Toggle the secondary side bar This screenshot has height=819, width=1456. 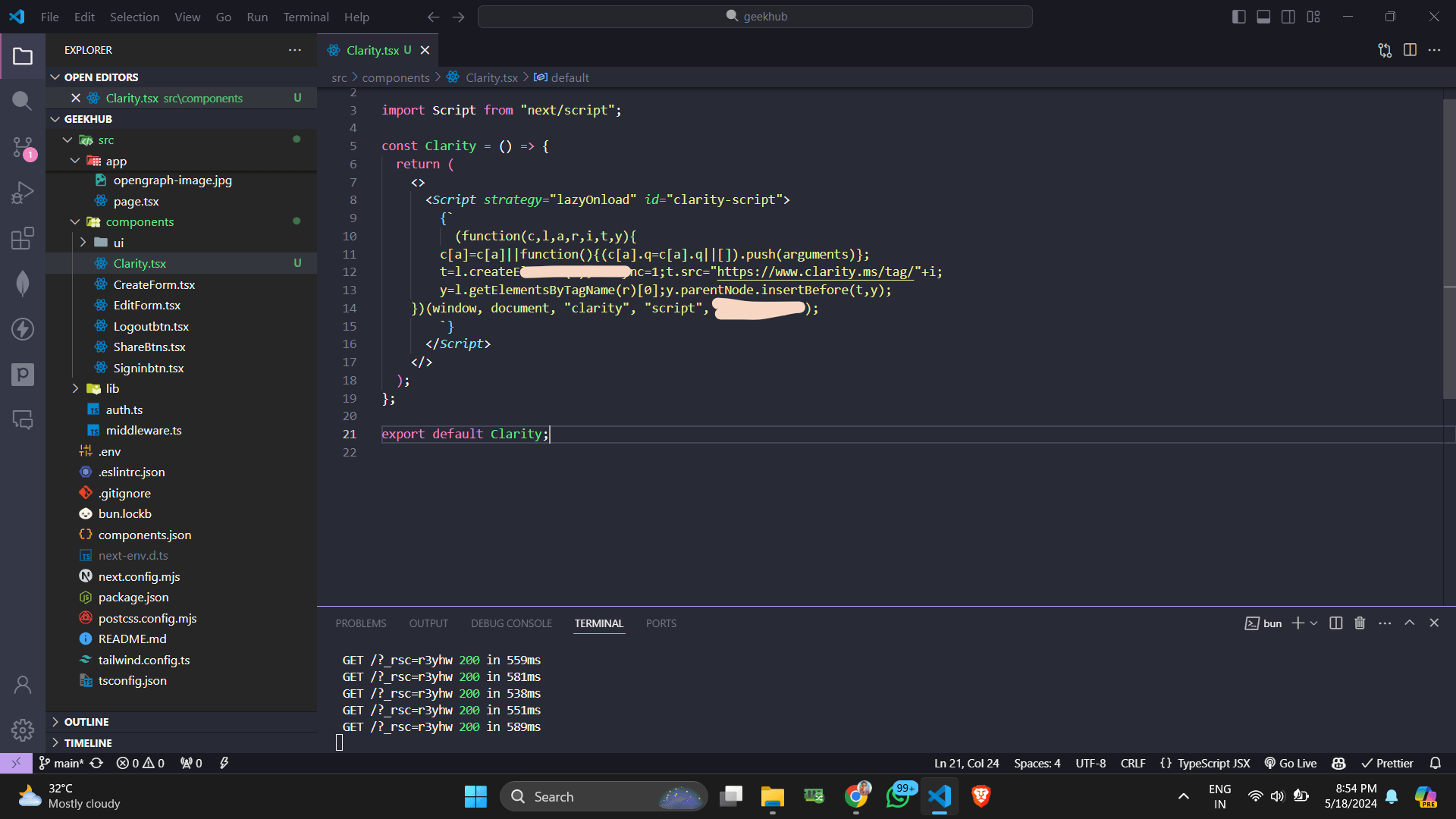(1288, 16)
